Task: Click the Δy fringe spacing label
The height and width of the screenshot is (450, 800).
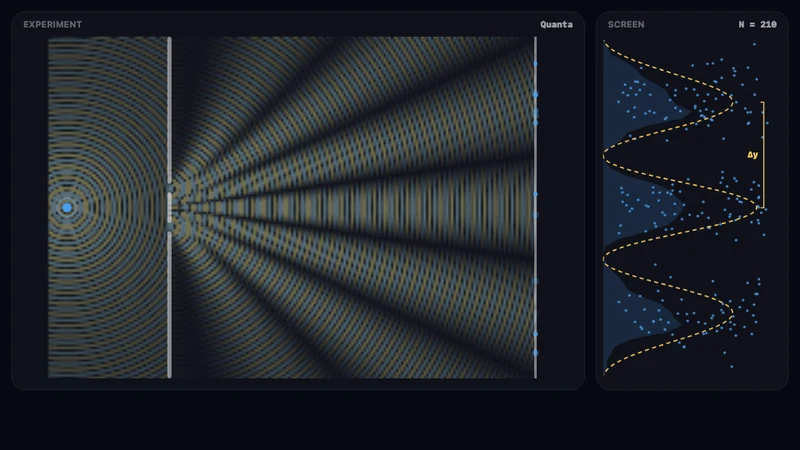Action: click(753, 155)
